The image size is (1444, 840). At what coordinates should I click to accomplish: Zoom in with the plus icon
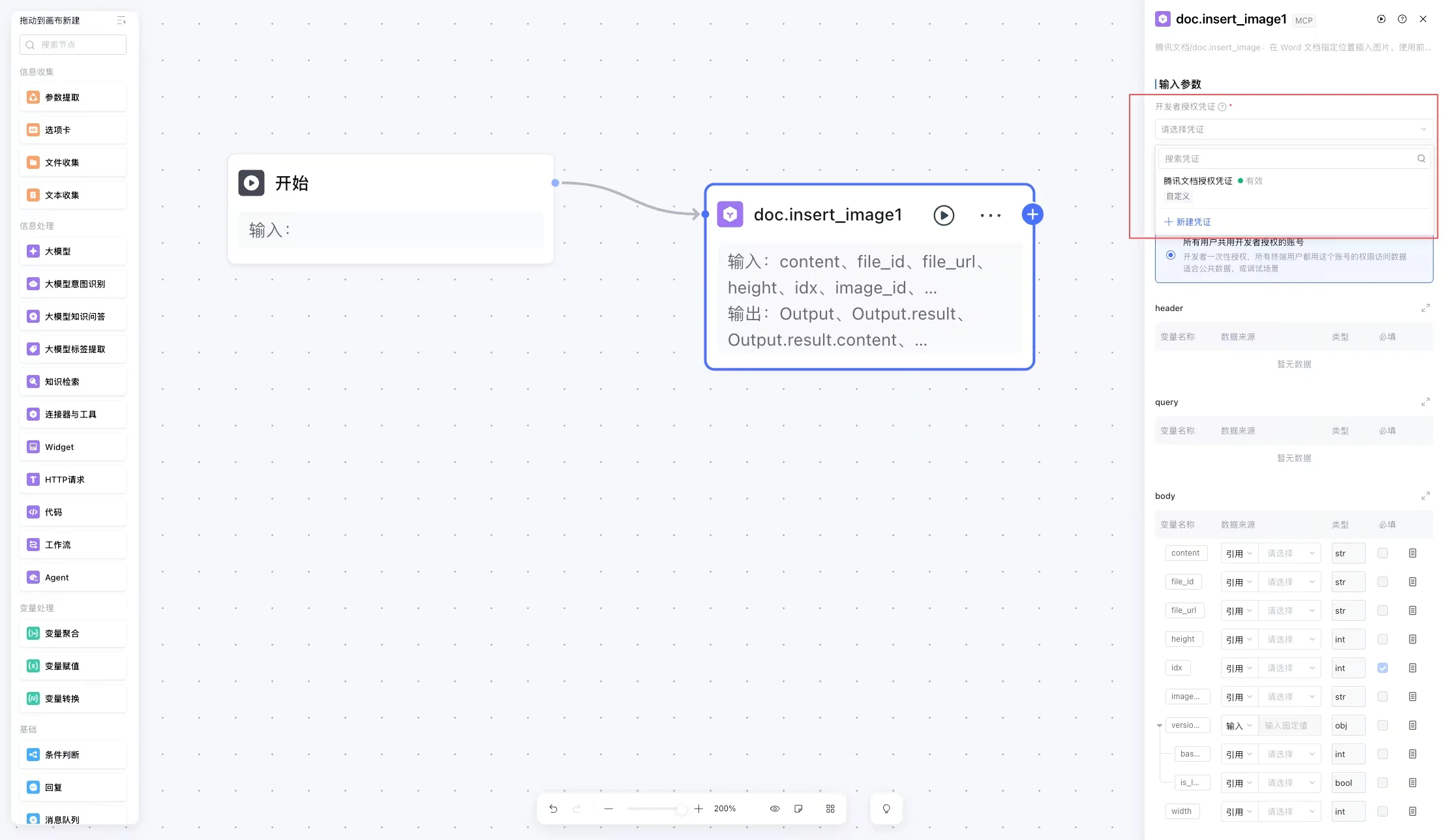pos(699,809)
